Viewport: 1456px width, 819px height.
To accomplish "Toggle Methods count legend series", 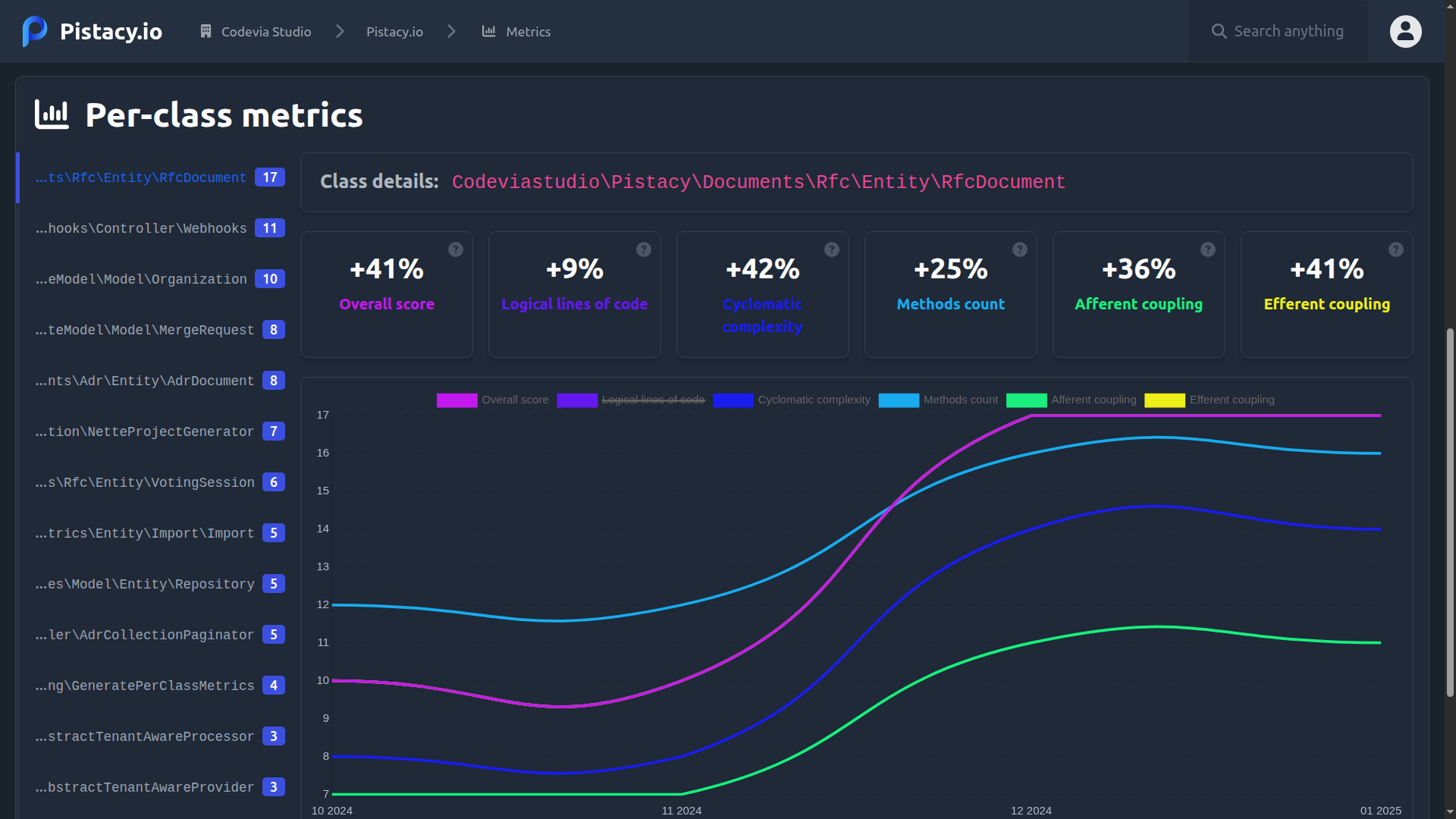I will (938, 400).
